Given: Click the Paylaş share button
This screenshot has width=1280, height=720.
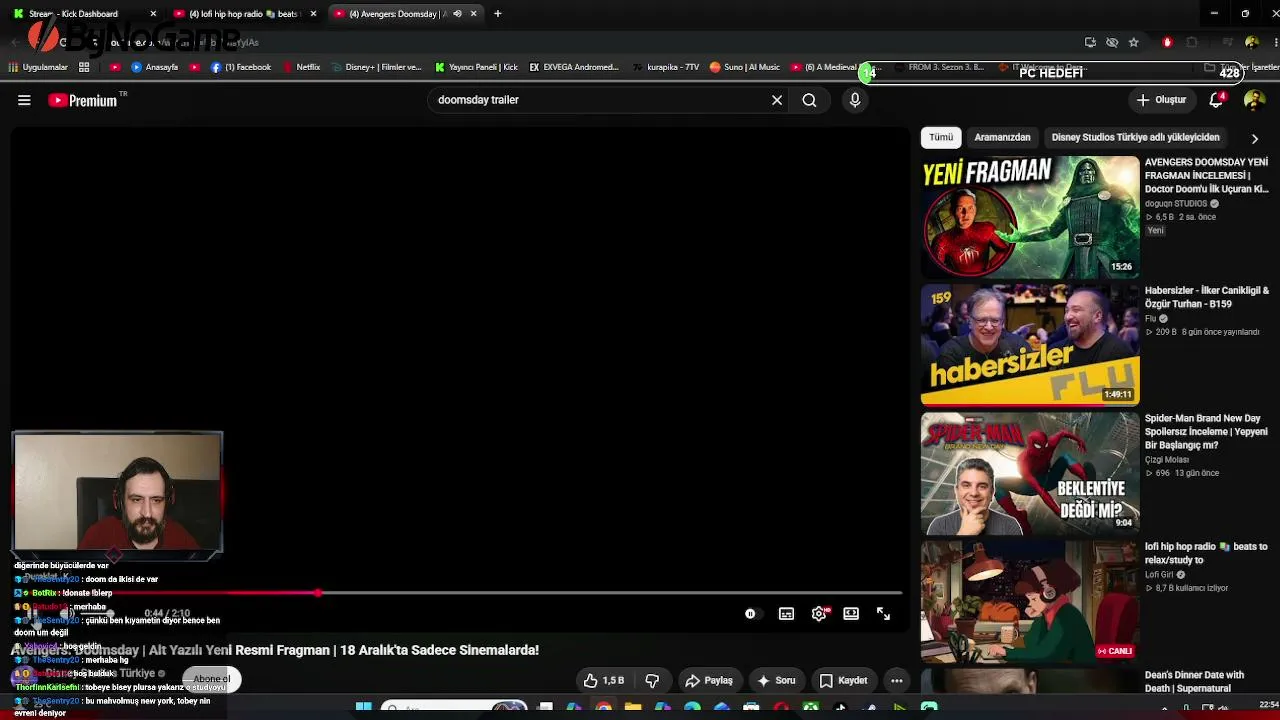Looking at the screenshot, I should tap(709, 681).
